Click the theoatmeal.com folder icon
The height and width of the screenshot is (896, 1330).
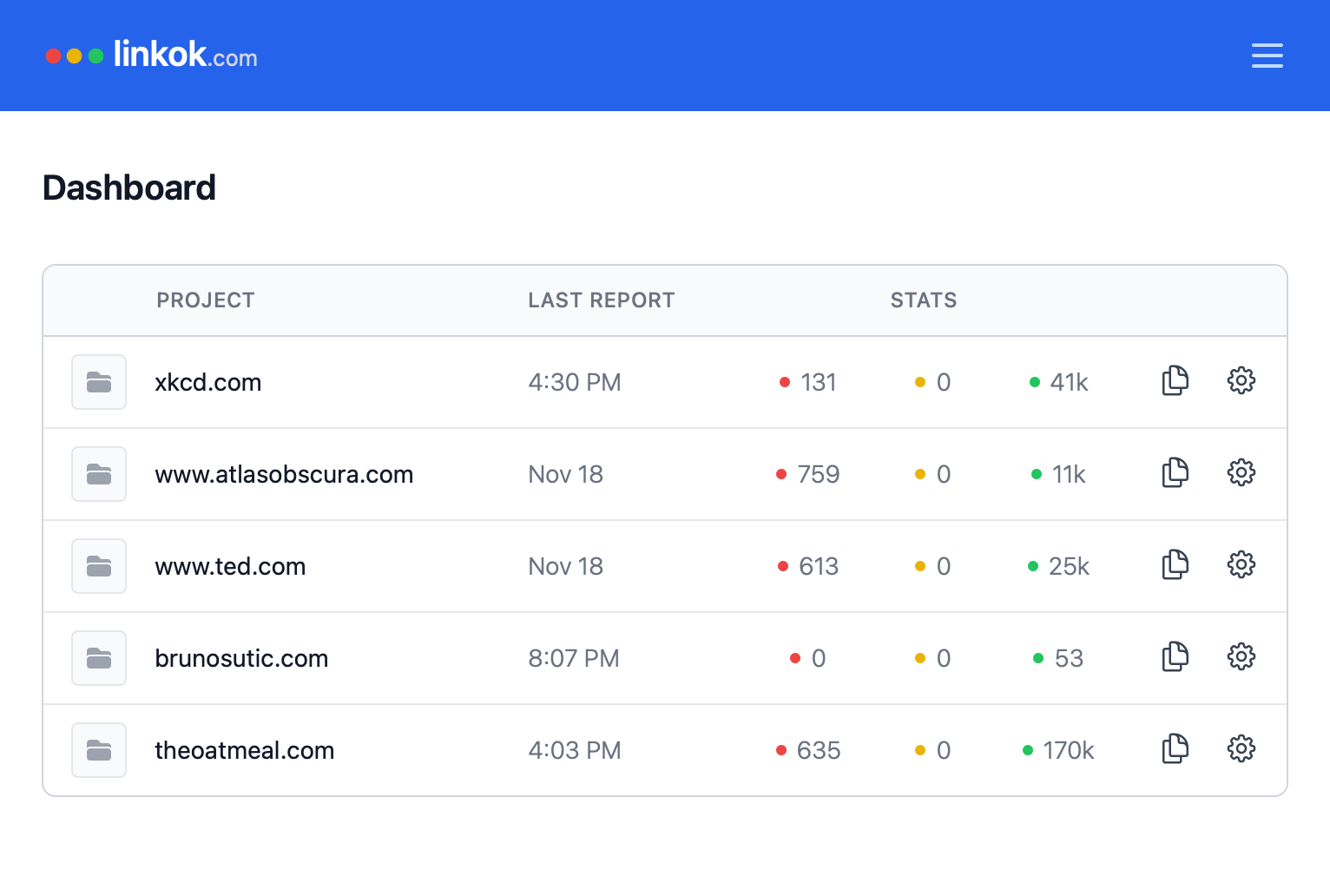[x=99, y=750]
